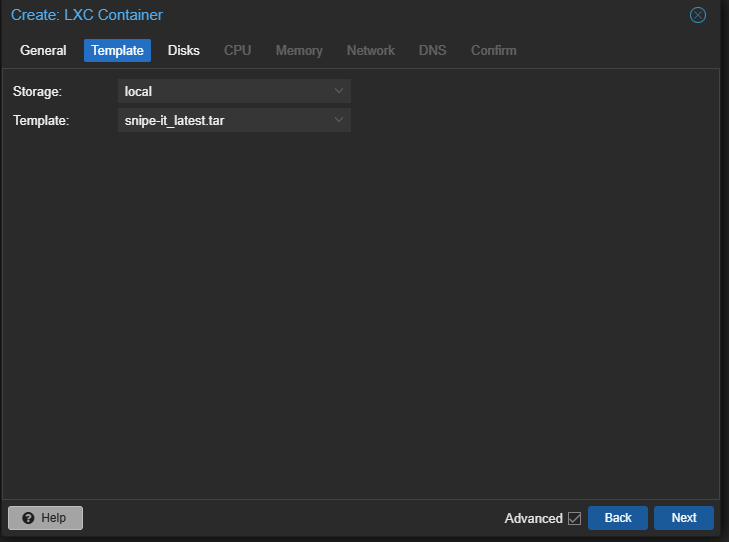729x542 pixels.
Task: Click the Advanced label text
Action: tap(533, 518)
